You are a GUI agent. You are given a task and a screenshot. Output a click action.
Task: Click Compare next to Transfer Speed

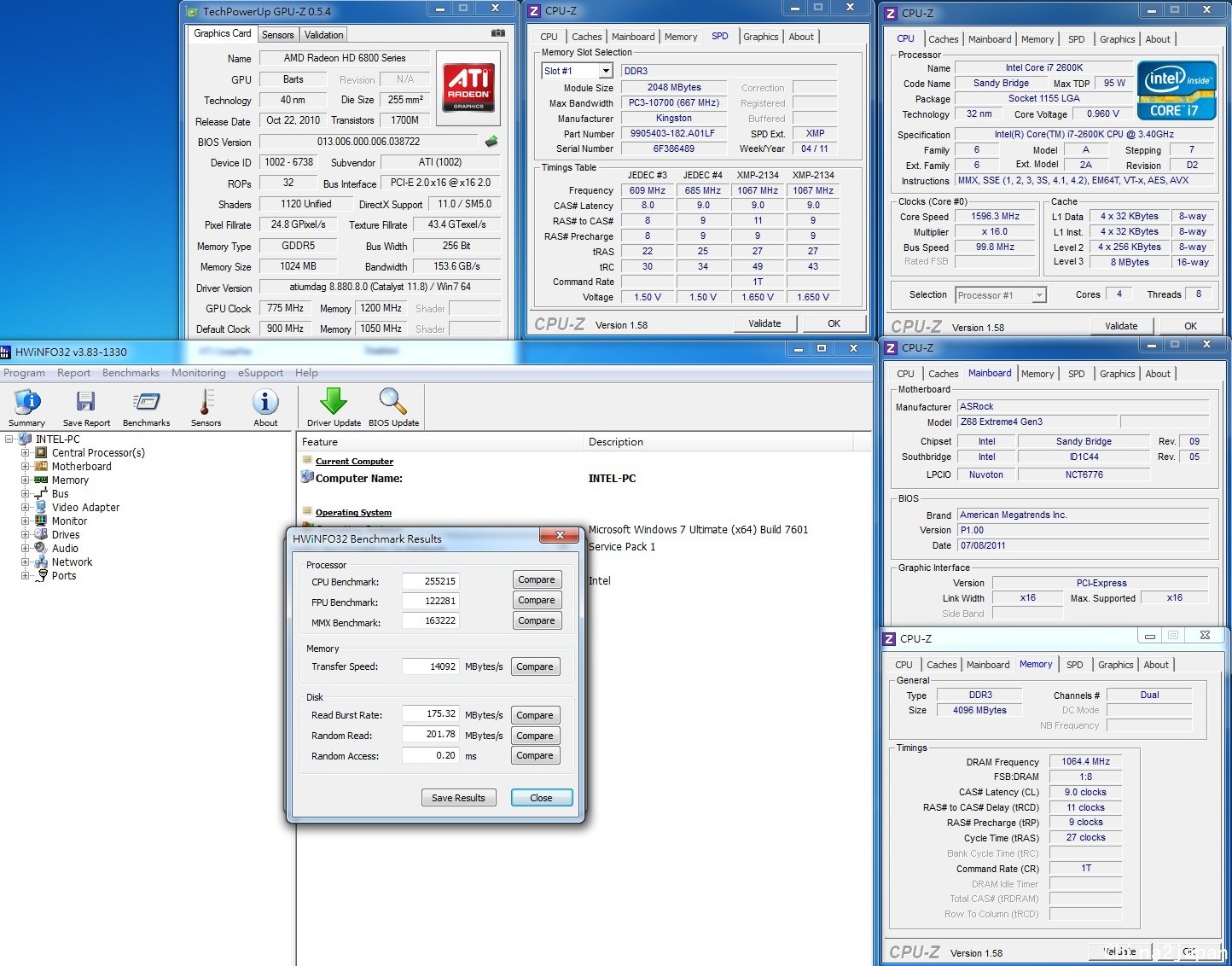coord(535,666)
